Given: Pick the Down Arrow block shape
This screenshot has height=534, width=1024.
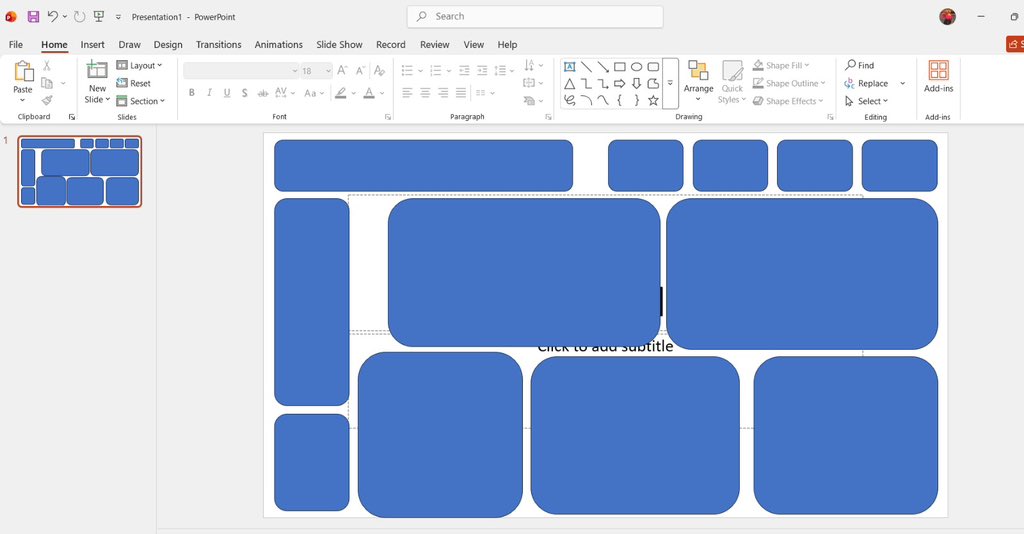Looking at the screenshot, I should 636,84.
